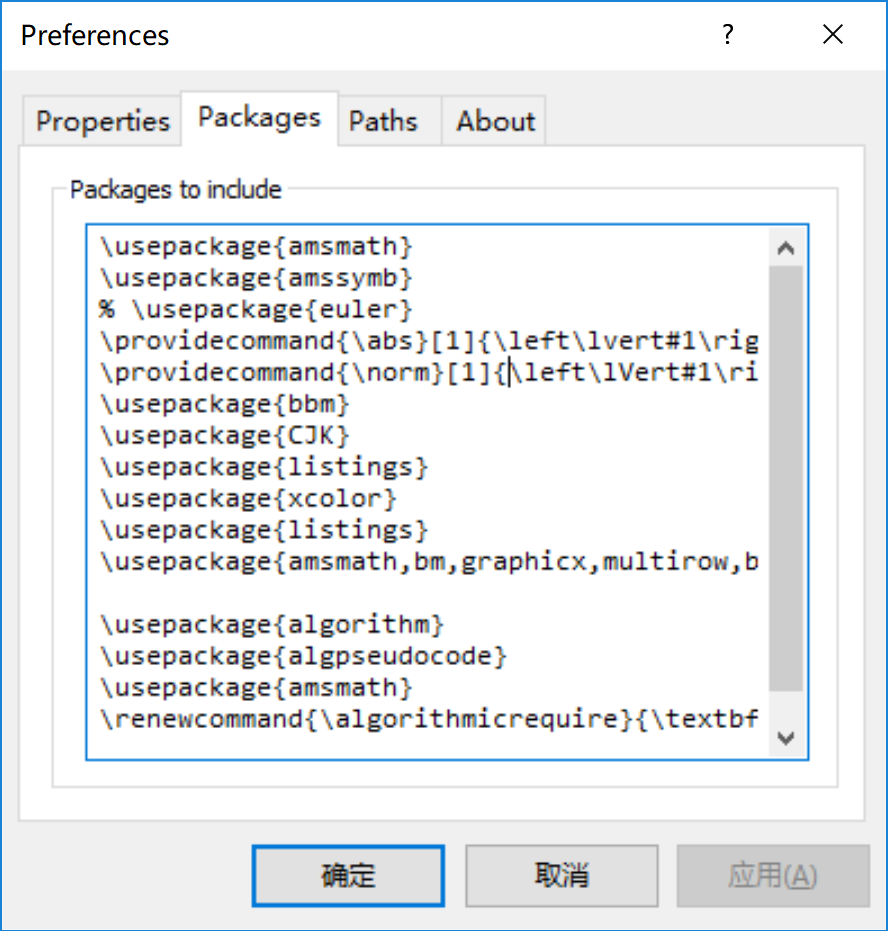Close the Preferences dialog
Viewport: 888px width, 931px height.
click(833, 34)
